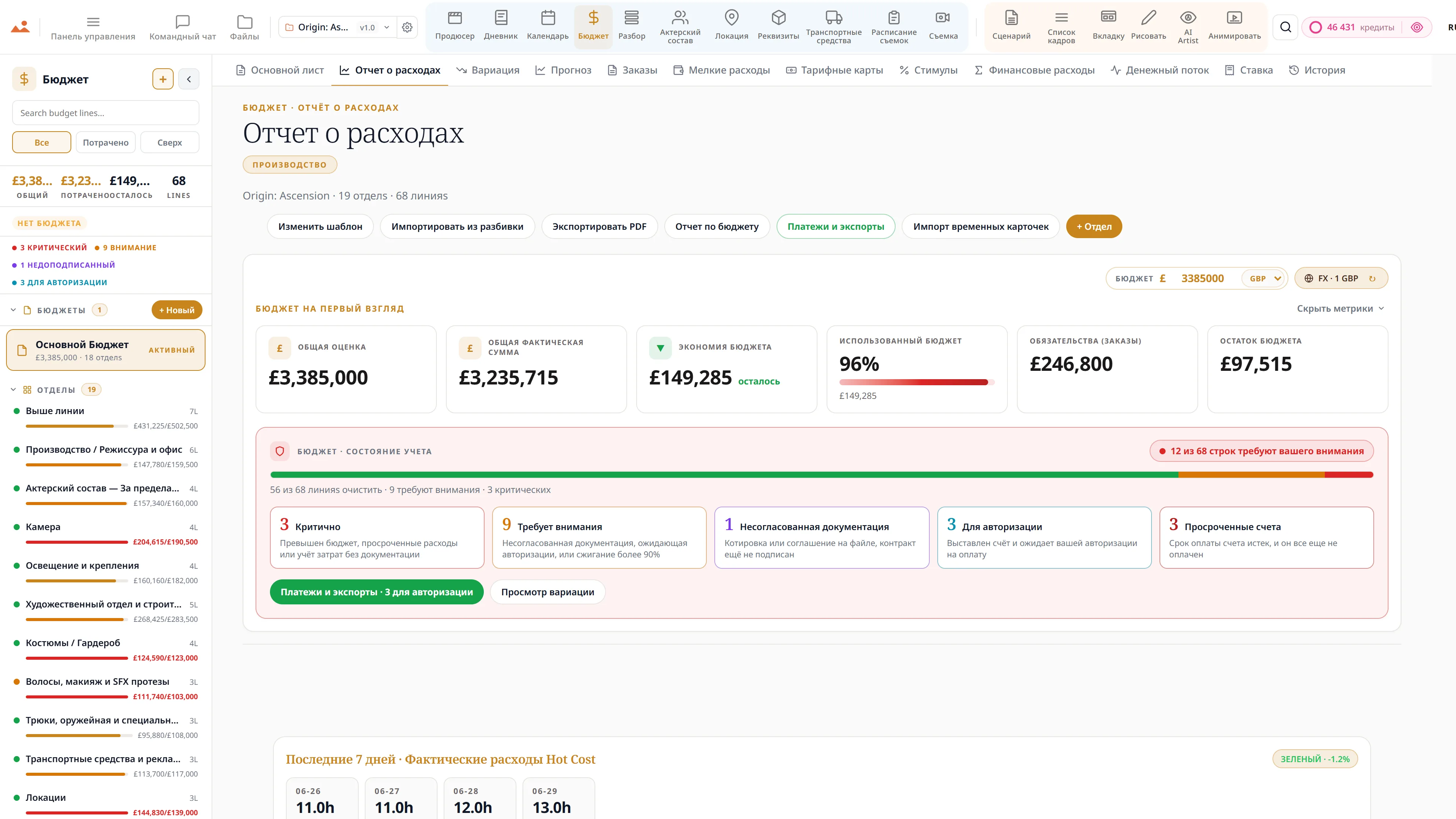The height and width of the screenshot is (819, 1456).
Task: Click the search magnifier icon in header
Action: tap(1285, 27)
